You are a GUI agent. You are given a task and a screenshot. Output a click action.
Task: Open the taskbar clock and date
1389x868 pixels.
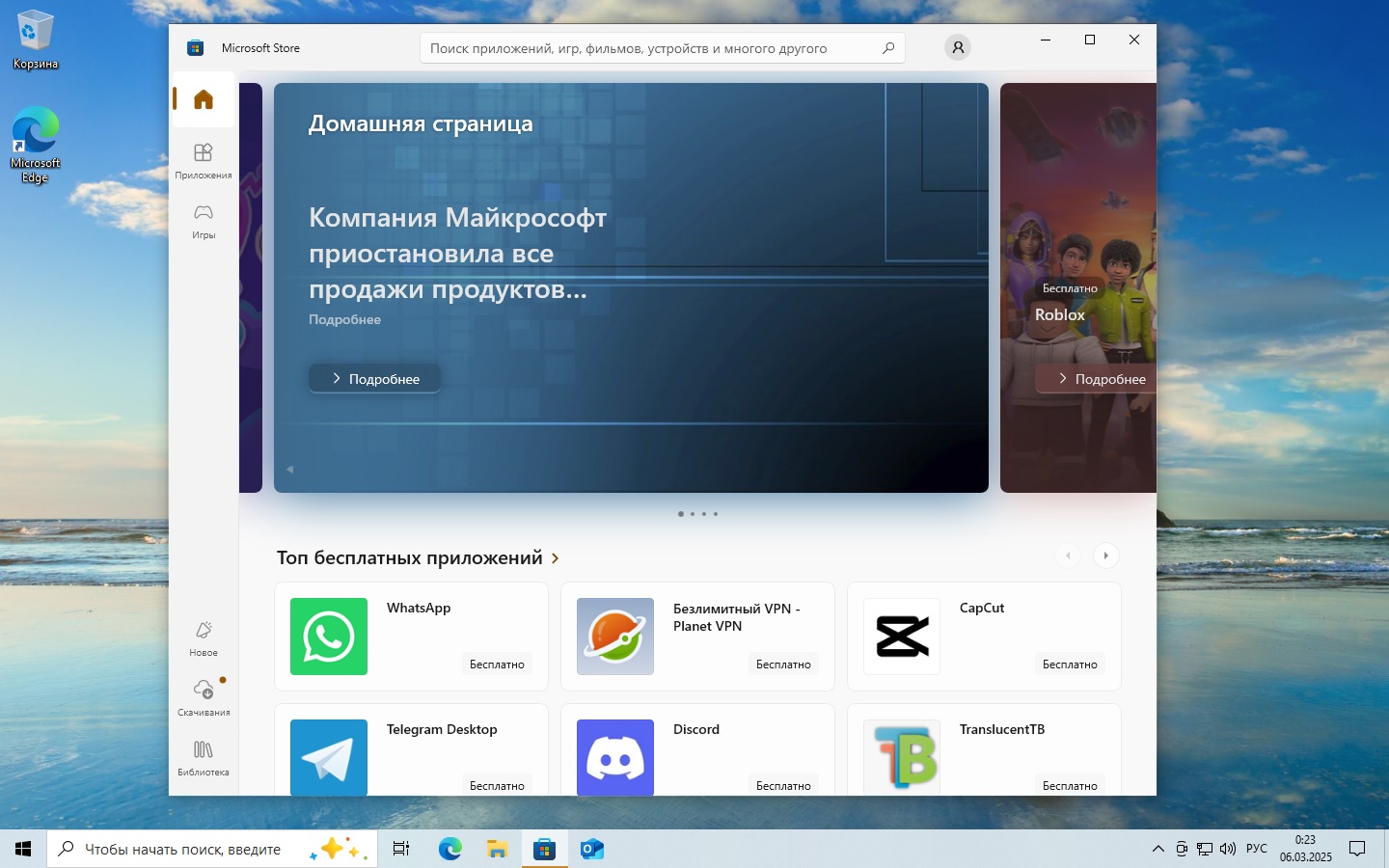click(x=1306, y=849)
